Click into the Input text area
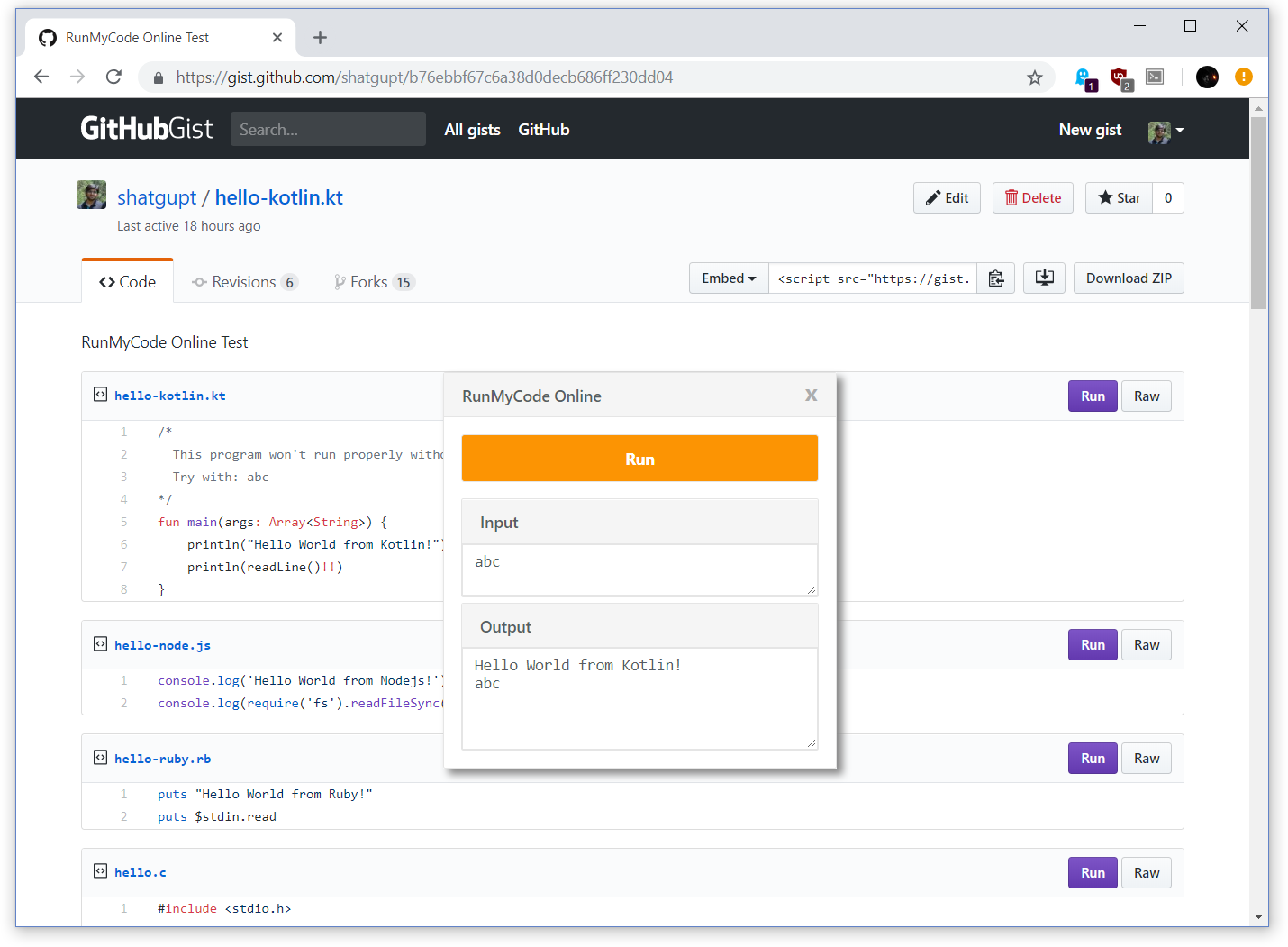This screenshot has width=1288, height=947. click(639, 569)
